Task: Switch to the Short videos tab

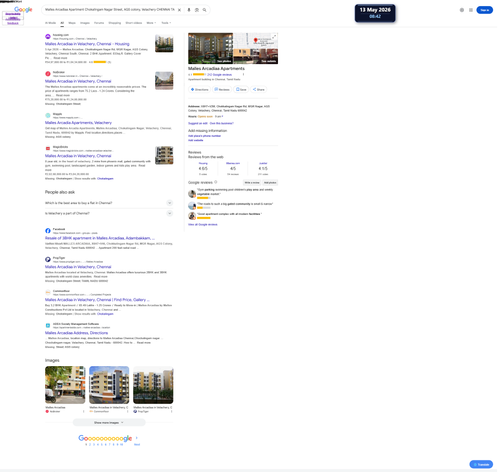Action: 134,23
